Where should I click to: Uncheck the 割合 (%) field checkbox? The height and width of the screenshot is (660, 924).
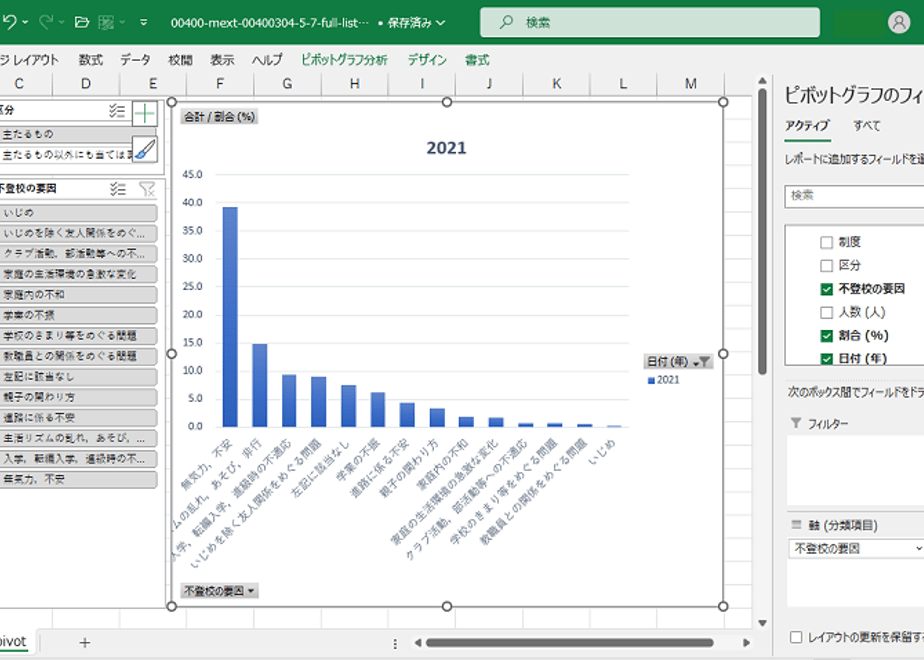pyautogui.click(x=826, y=336)
